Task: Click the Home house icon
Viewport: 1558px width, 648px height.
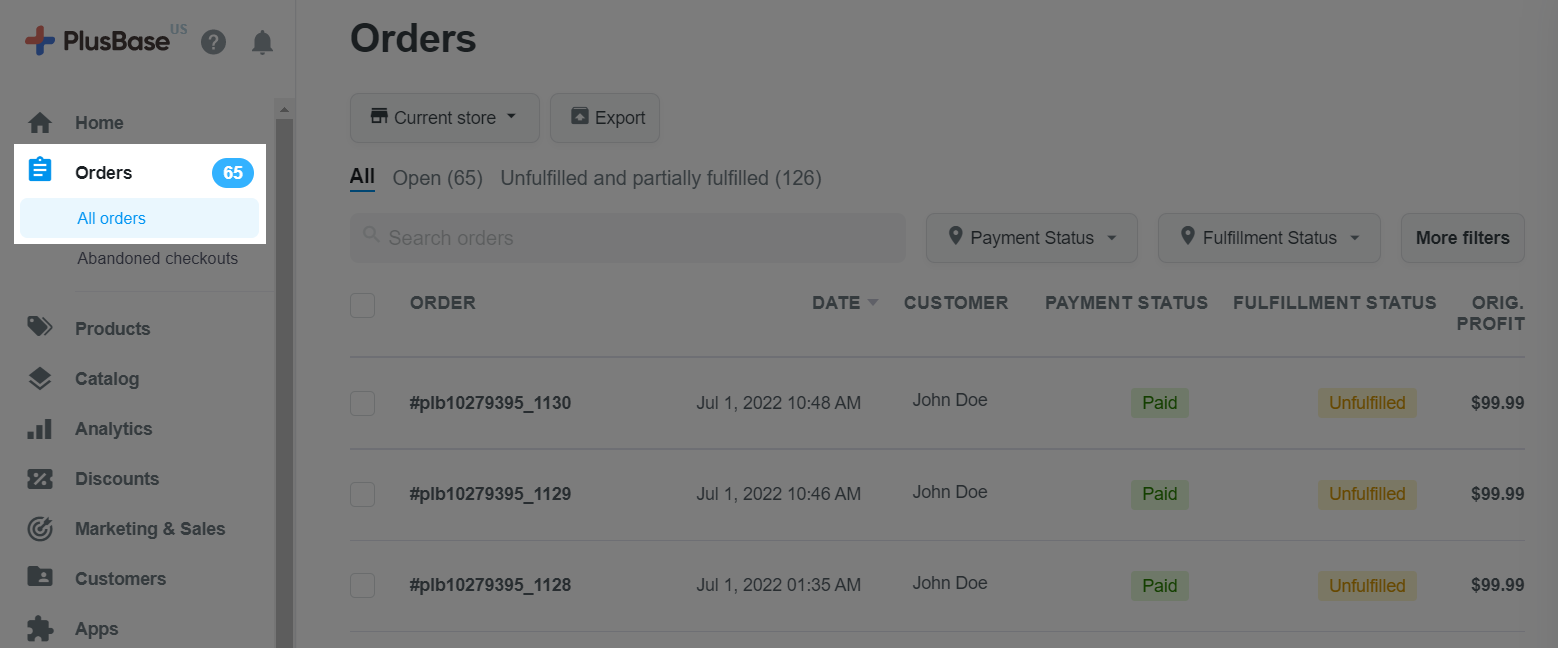Action: click(39, 123)
